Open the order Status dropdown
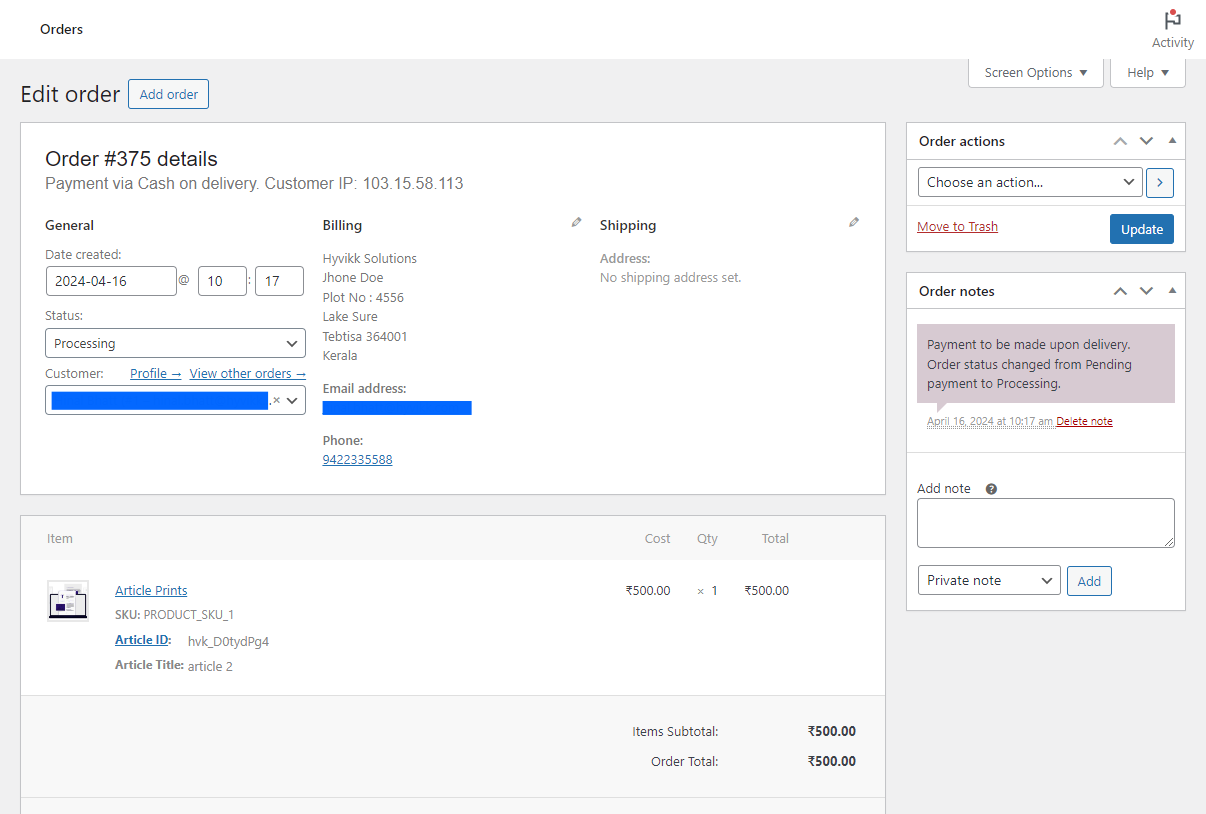Viewport: 1206px width, 814px height. [175, 343]
